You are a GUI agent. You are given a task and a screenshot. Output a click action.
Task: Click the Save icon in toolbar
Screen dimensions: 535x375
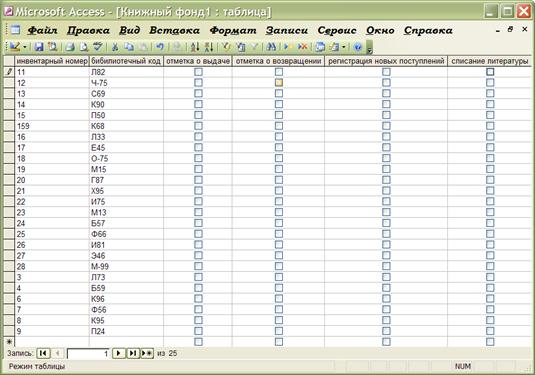pos(39,47)
